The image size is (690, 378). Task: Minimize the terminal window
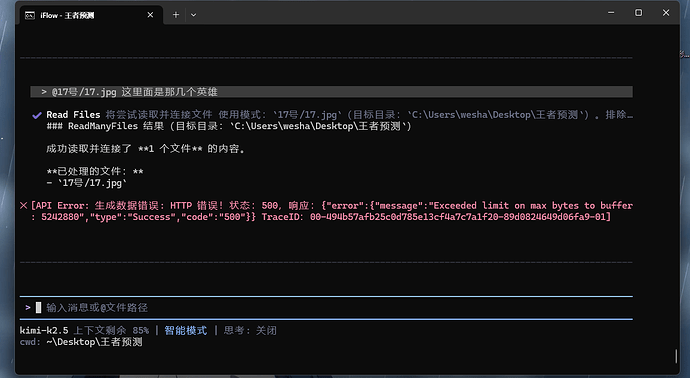pyautogui.click(x=611, y=13)
